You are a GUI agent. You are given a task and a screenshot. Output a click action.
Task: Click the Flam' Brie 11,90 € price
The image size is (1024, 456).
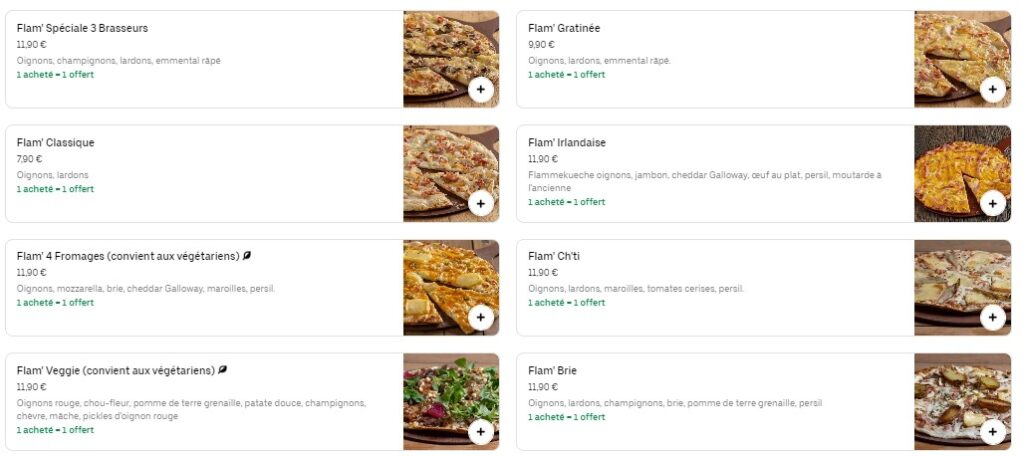tap(542, 387)
